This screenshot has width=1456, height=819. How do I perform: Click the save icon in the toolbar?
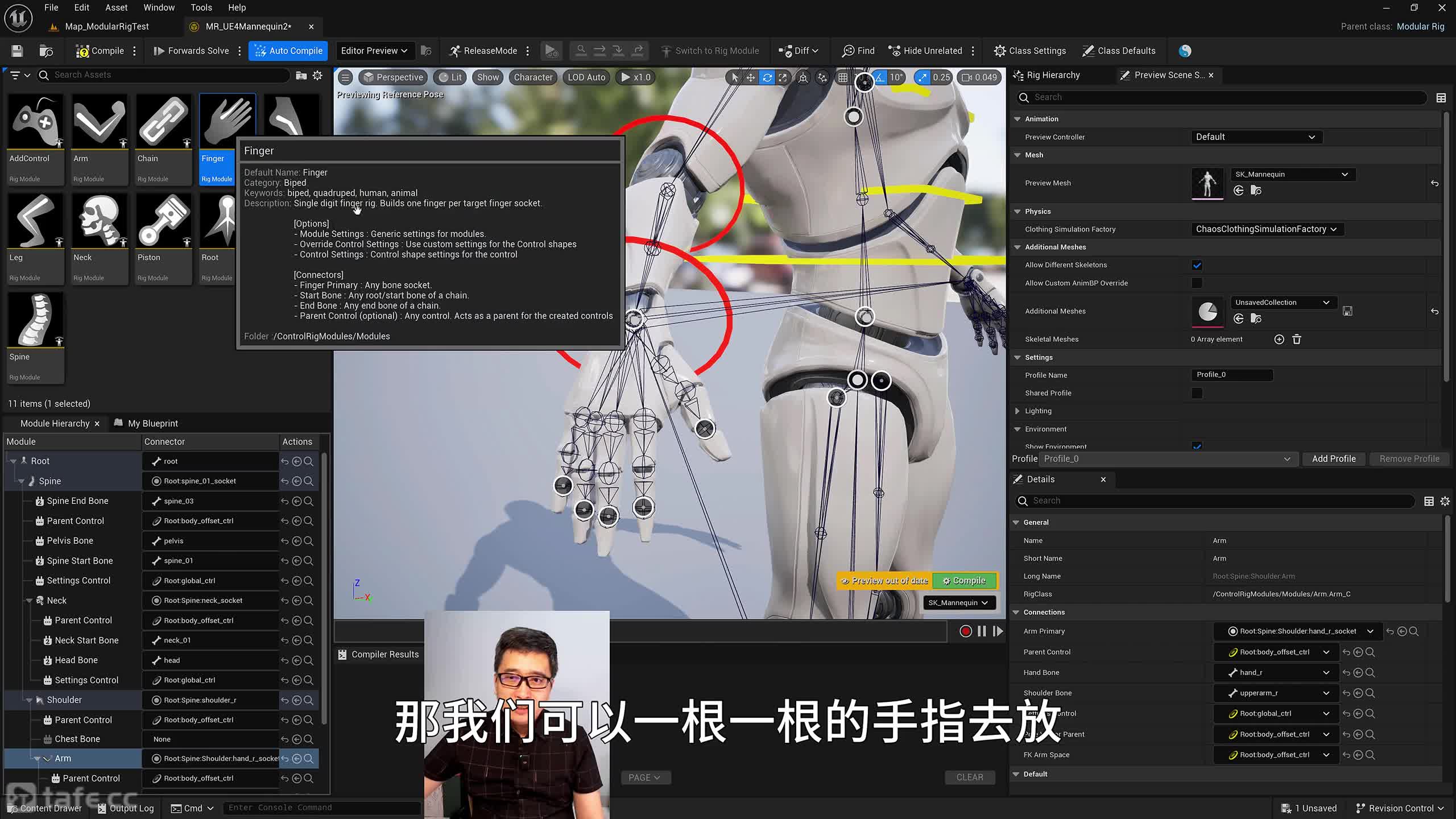pos(17,51)
